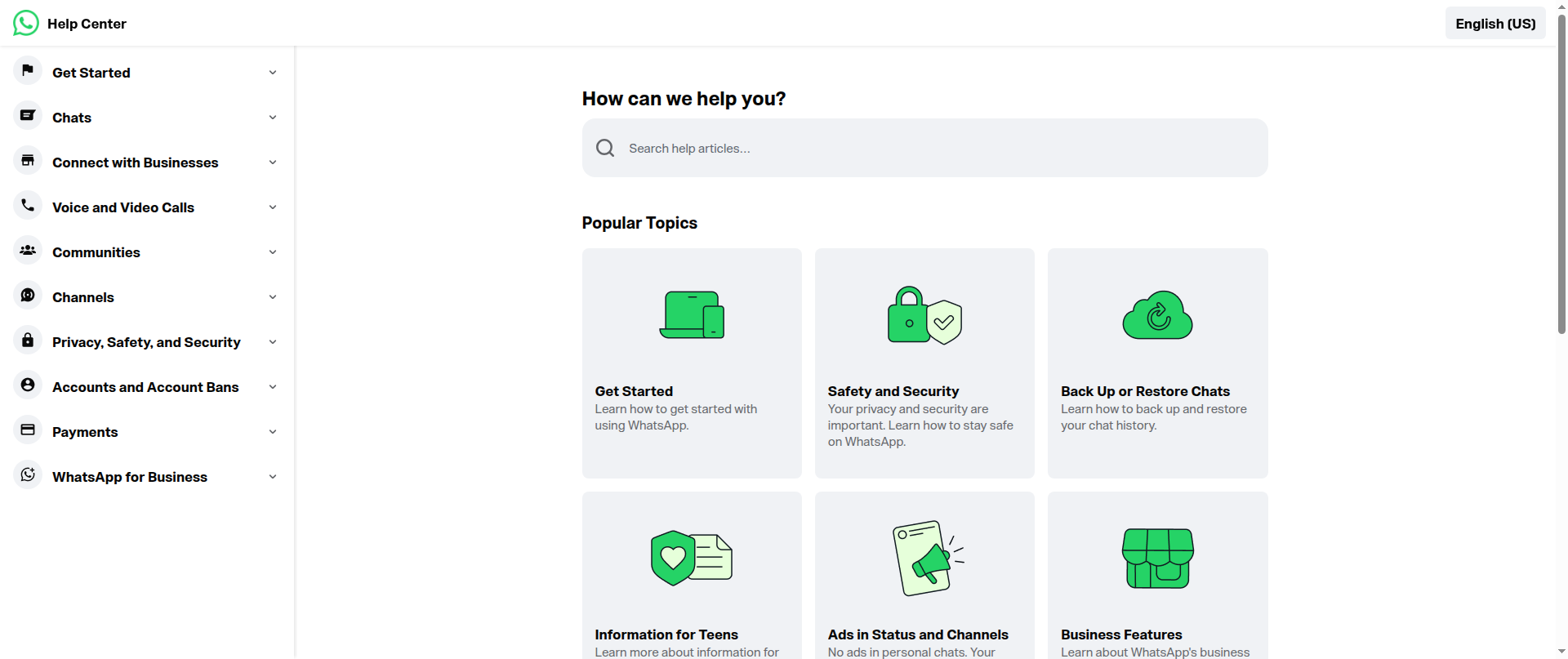Expand the Communities chevron
The image size is (1568, 659).
click(x=273, y=252)
